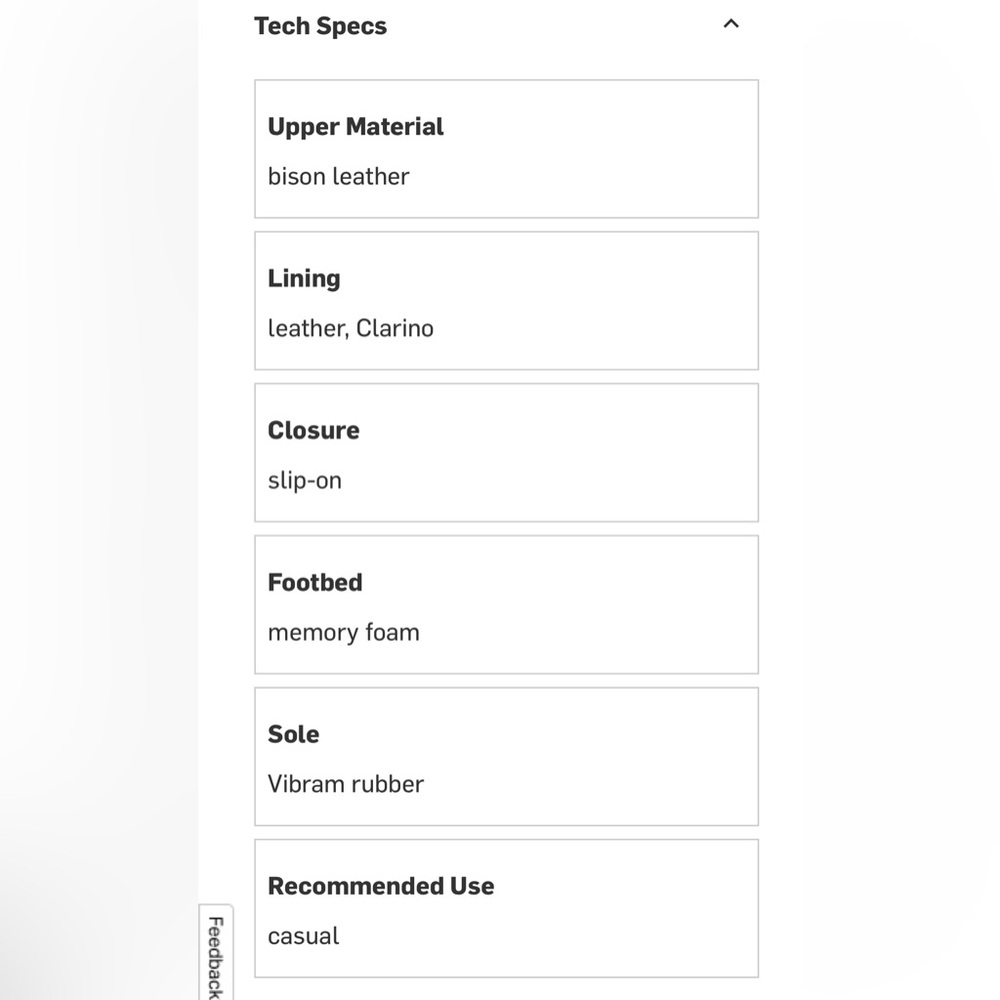Click the slip-on value text

304,481
